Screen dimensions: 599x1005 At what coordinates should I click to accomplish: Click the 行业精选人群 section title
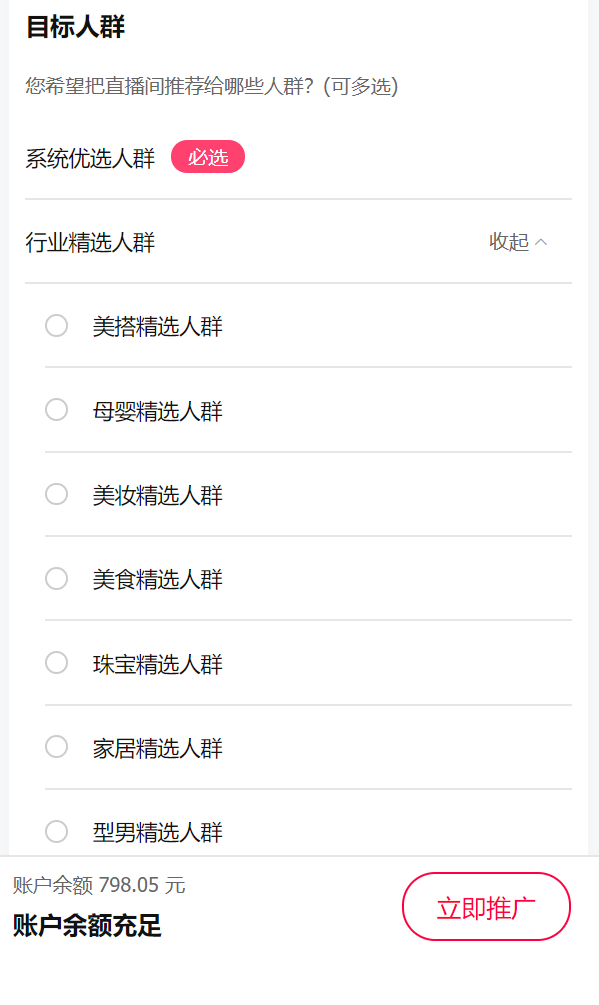tap(88, 242)
